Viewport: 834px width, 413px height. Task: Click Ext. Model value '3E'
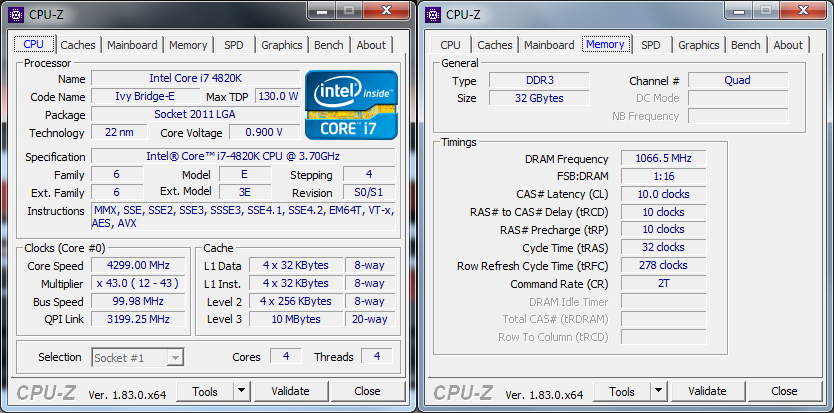click(x=245, y=192)
